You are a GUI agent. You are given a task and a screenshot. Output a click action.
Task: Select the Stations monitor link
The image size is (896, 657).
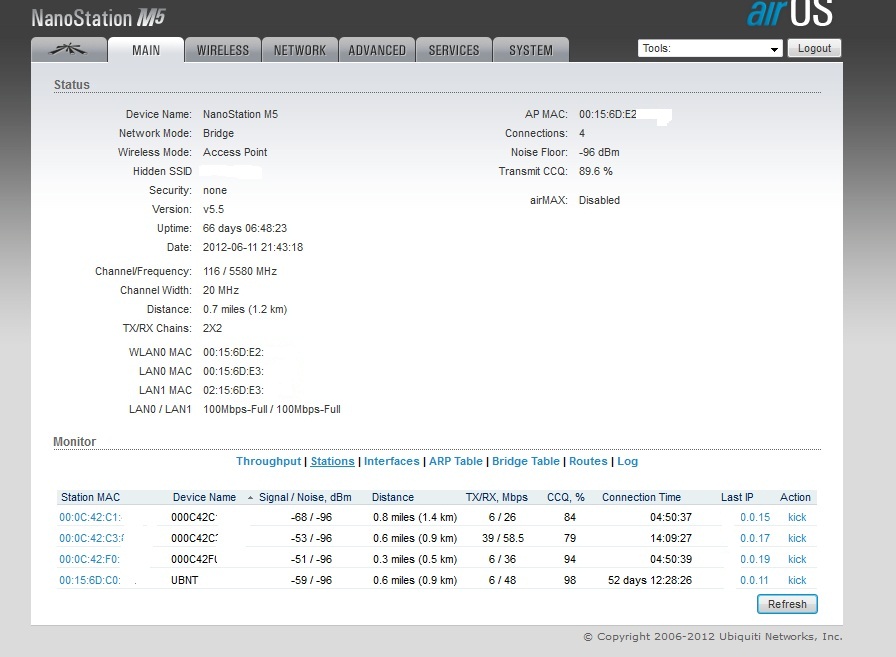333,461
